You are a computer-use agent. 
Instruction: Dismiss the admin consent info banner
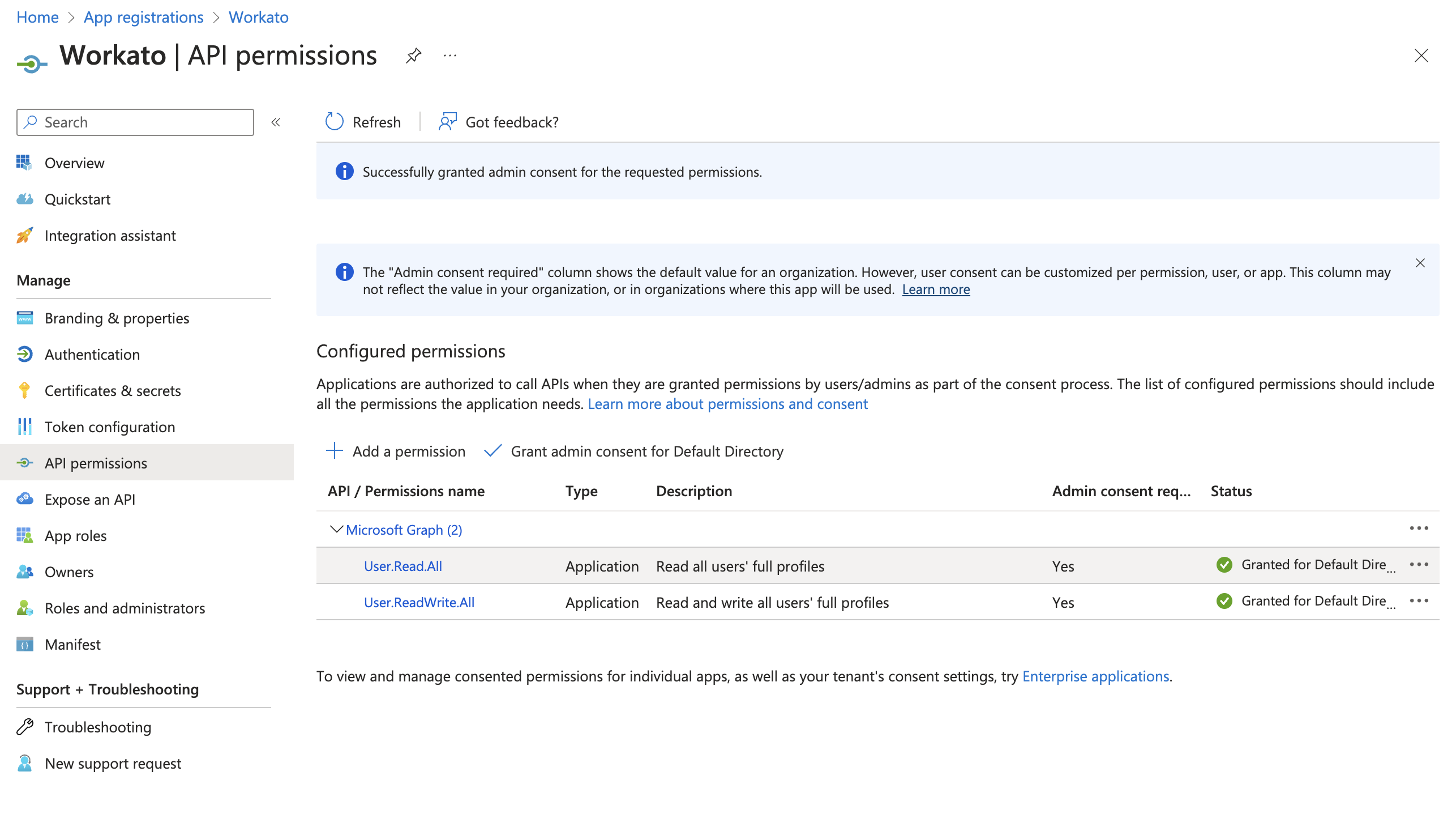[1421, 263]
